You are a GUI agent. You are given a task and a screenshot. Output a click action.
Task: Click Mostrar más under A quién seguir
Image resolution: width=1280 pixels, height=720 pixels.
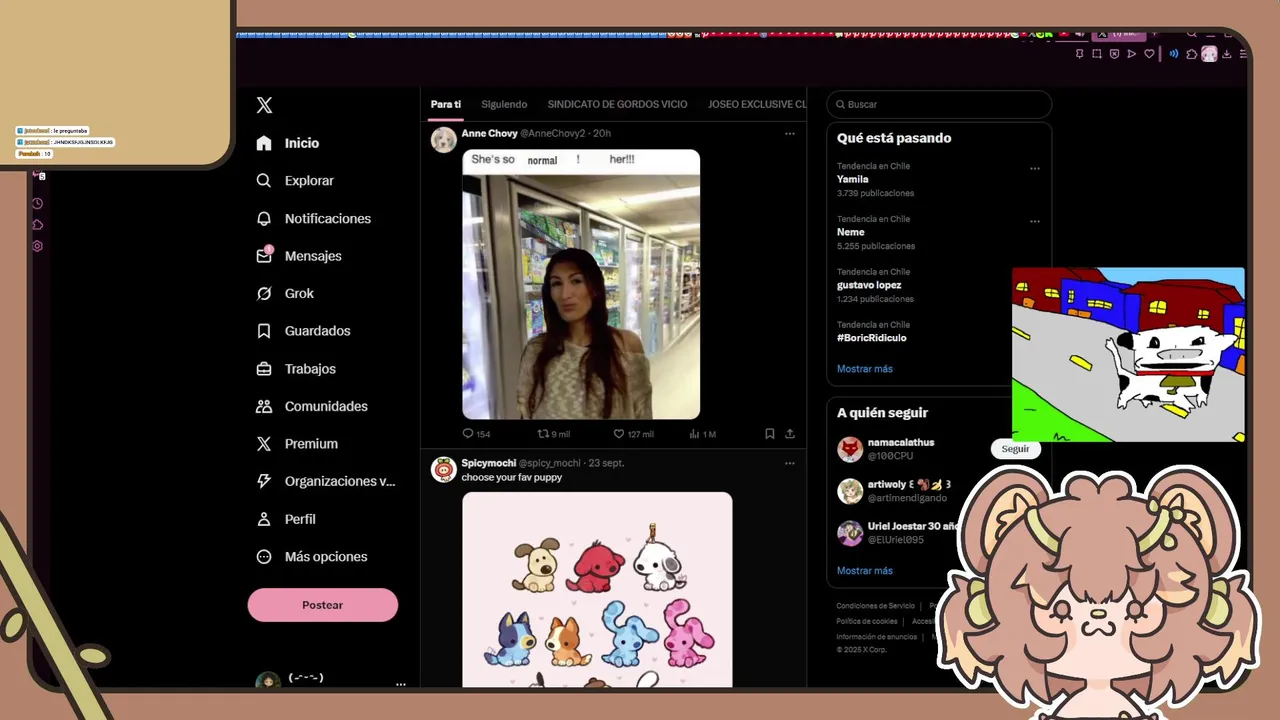865,571
